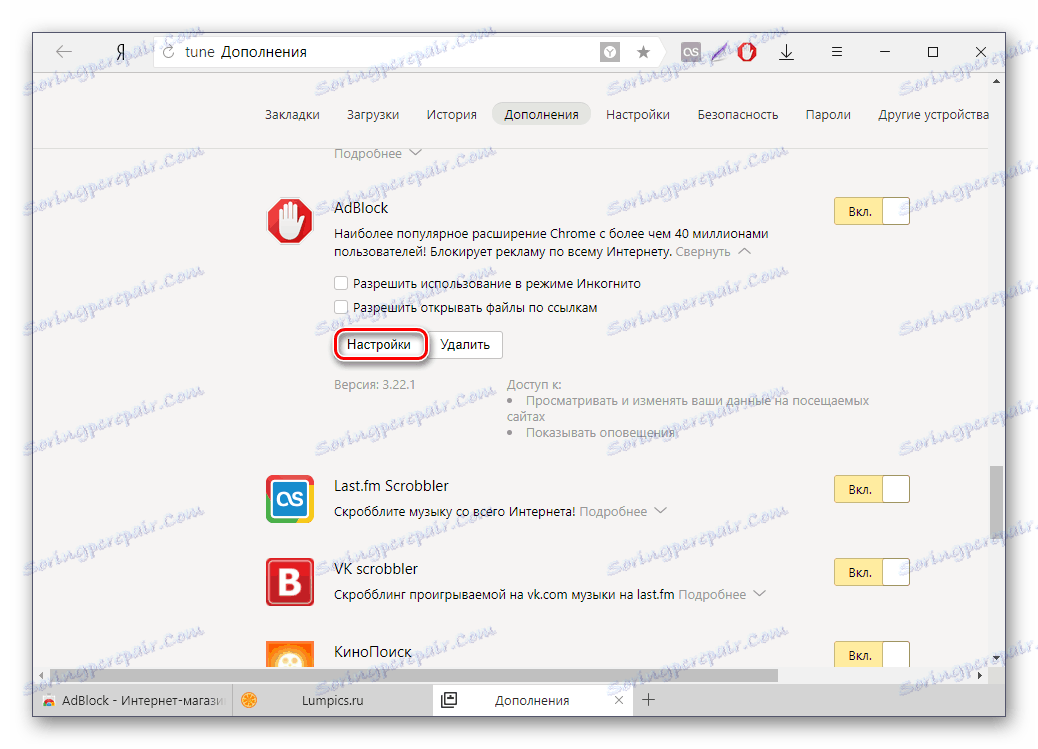This screenshot has width=1038, height=749.
Task: Click the scroll up arrow
Action: coord(996,81)
